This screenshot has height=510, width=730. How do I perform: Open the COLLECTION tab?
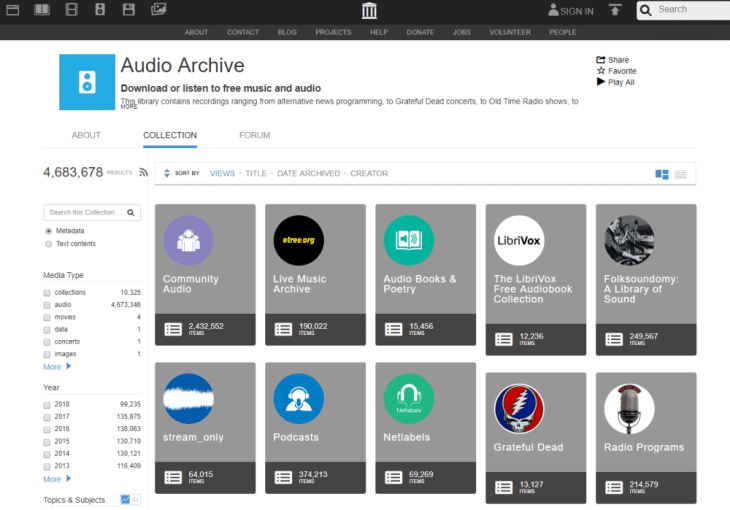click(170, 135)
